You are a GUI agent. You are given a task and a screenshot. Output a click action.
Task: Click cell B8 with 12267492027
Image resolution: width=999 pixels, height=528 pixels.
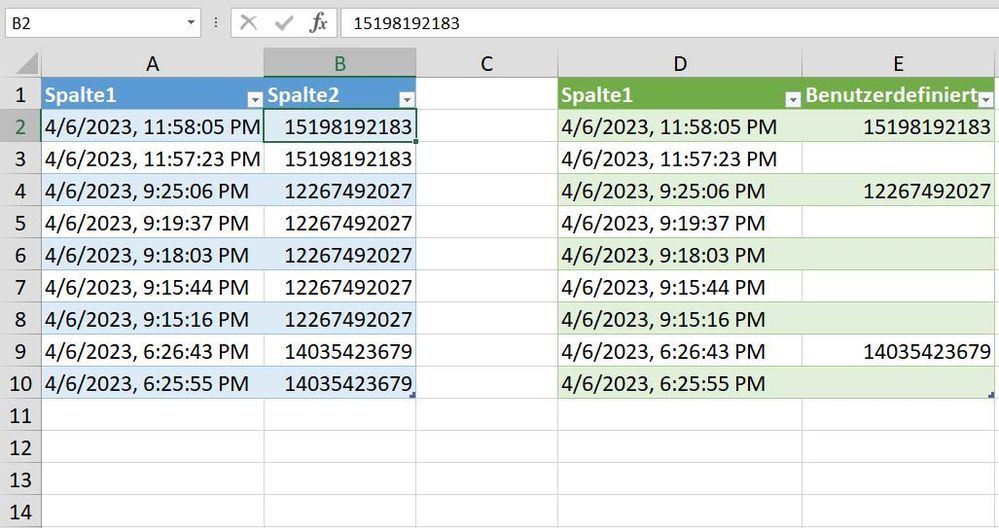coord(340,319)
